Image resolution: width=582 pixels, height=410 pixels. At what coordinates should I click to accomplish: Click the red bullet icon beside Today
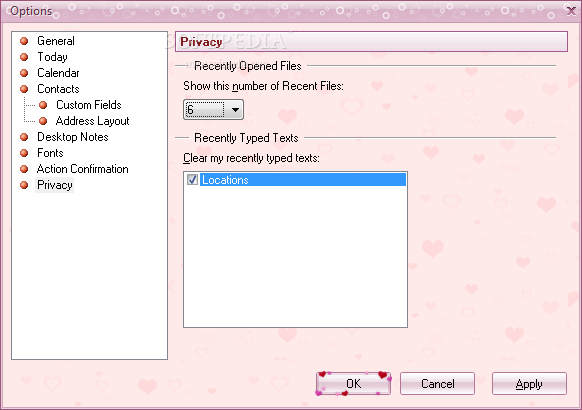24,57
